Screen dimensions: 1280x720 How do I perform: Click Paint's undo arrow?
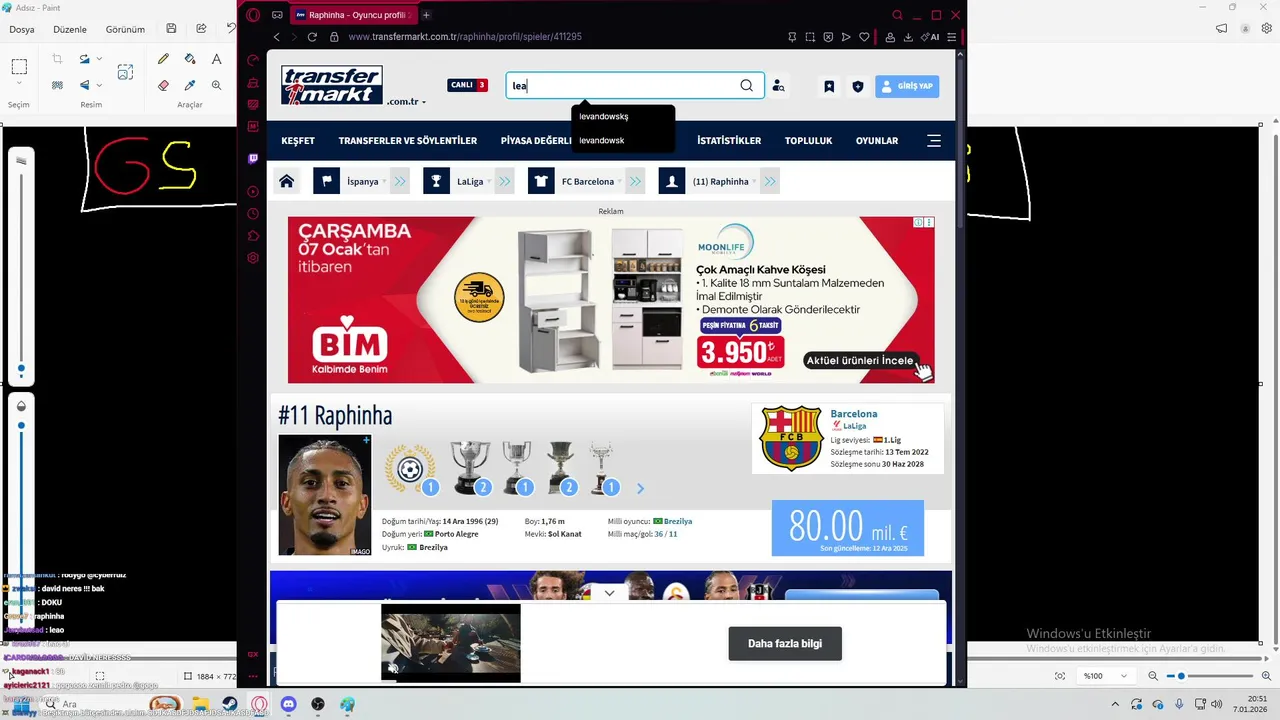click(231, 29)
